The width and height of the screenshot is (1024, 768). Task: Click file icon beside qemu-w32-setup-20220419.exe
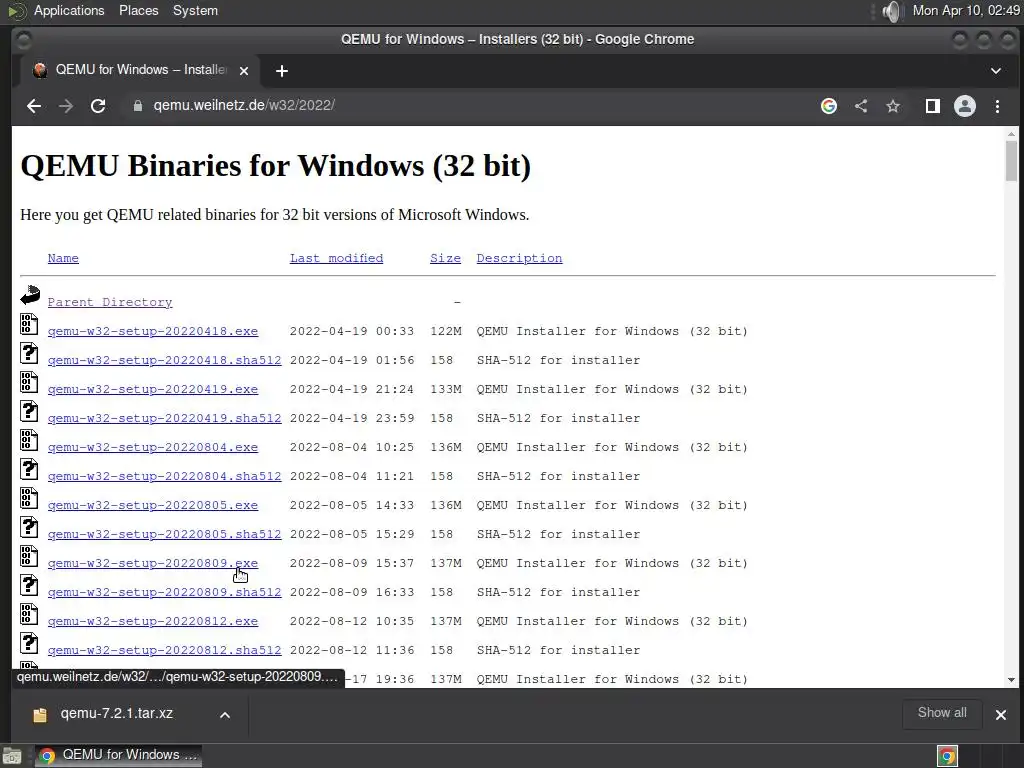tap(29, 382)
